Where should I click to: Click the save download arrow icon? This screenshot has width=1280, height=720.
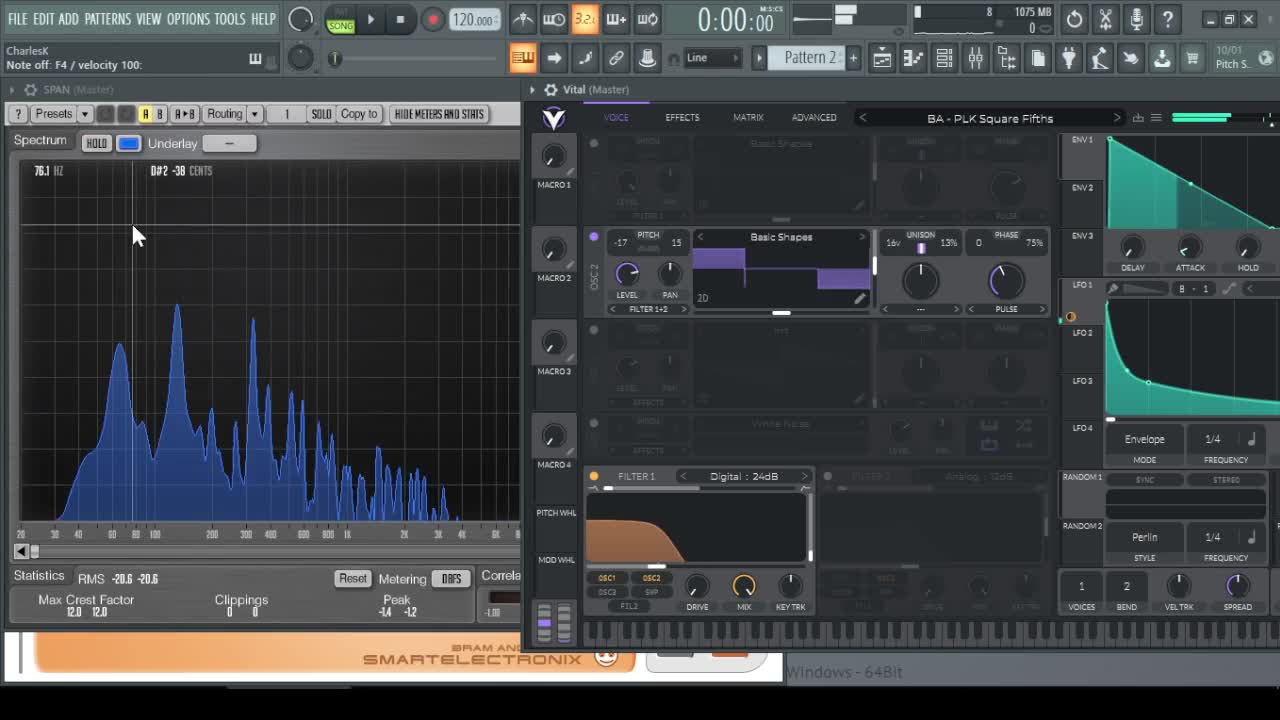pos(1162,58)
